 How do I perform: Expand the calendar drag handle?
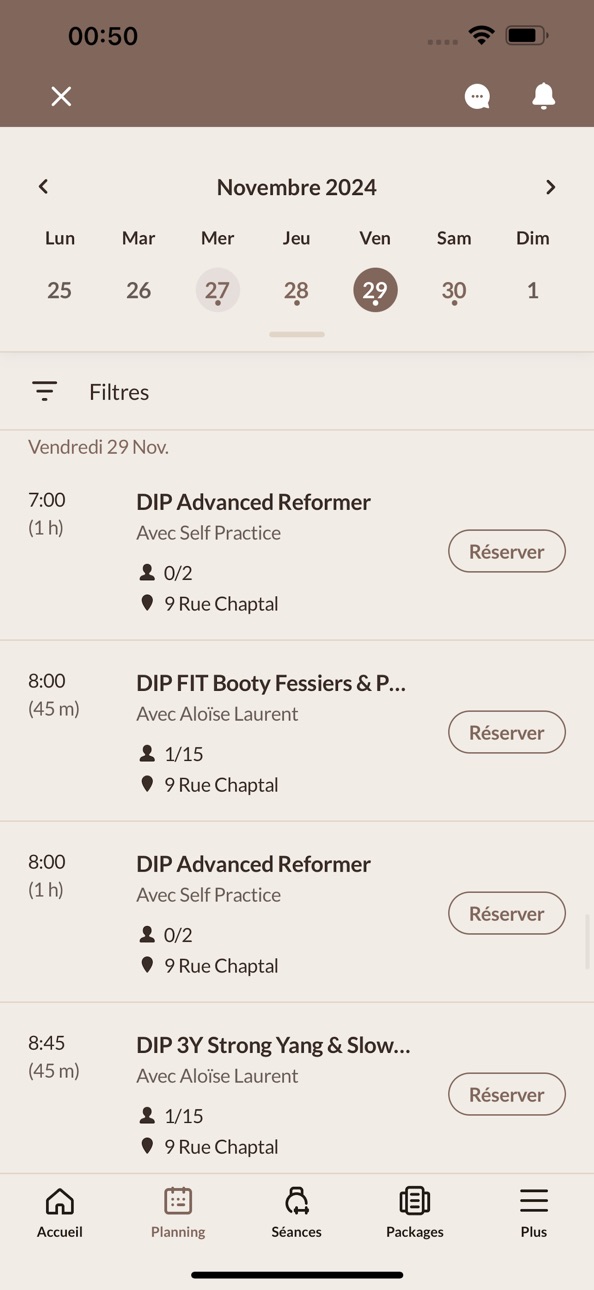tap(297, 334)
